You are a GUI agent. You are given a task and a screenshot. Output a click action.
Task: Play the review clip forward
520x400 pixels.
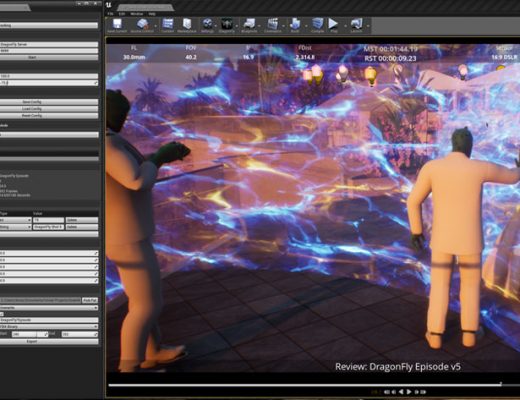(x=409, y=392)
